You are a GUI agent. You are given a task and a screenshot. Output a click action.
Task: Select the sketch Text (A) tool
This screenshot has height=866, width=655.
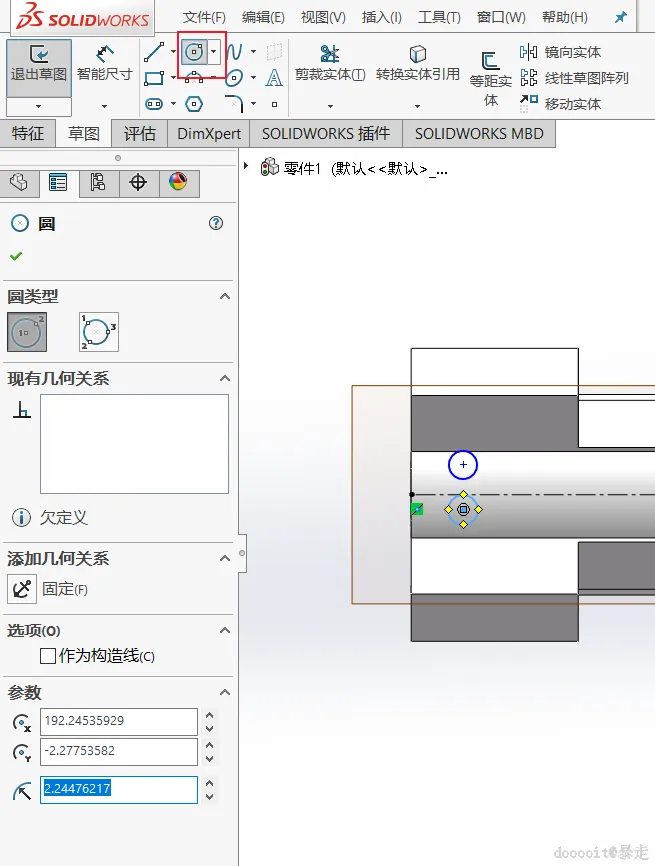(x=274, y=78)
